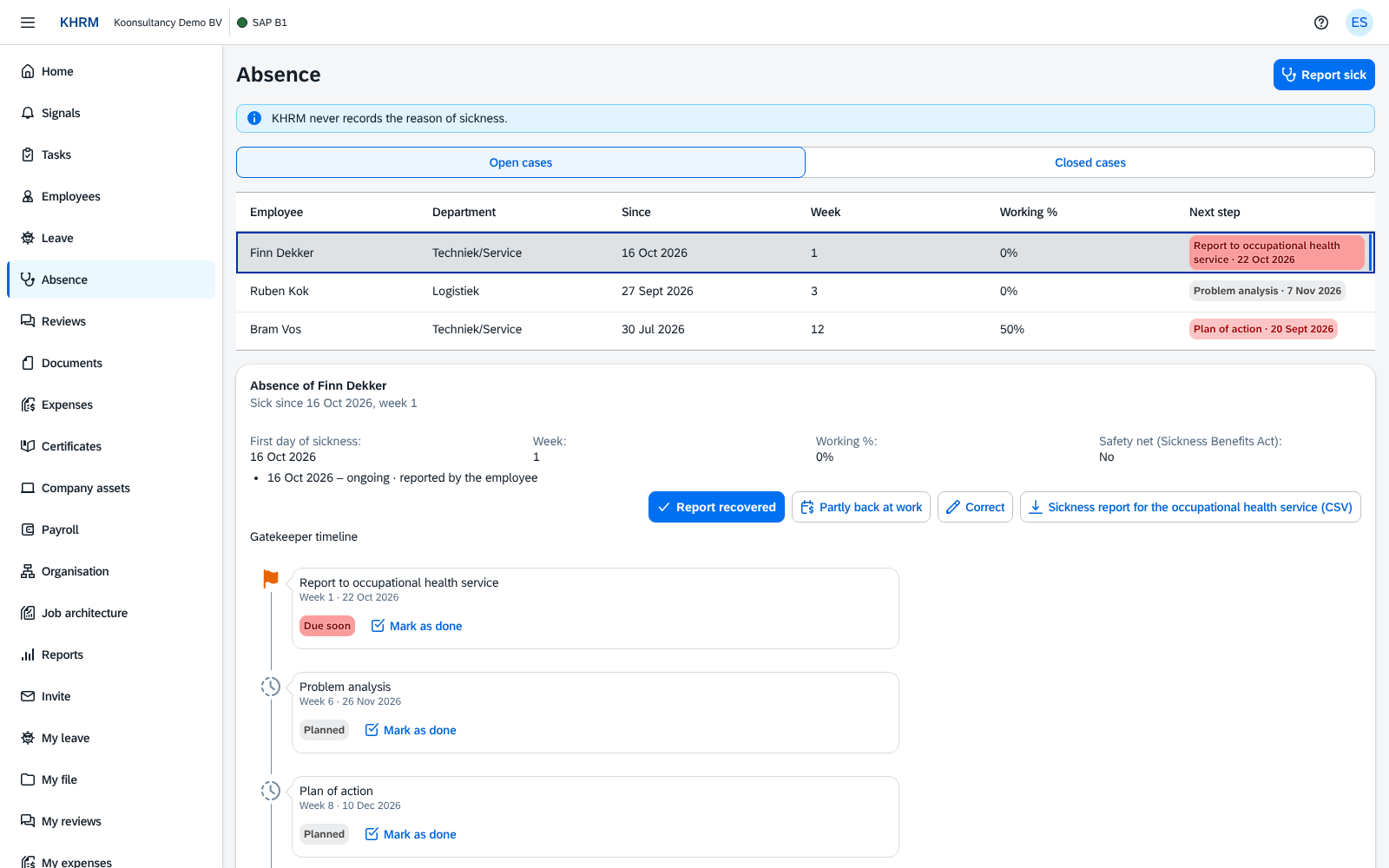Viewport: 1389px width, 868px height.
Task: Open My reviews in the sidebar
Action: 111,821
